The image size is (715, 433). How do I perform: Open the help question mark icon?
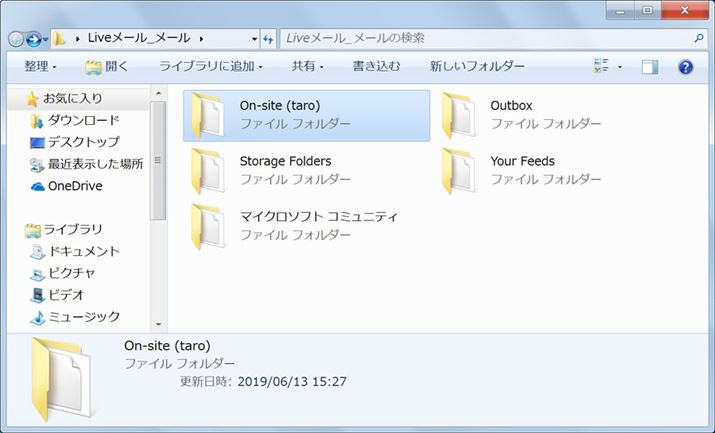pyautogui.click(x=685, y=67)
